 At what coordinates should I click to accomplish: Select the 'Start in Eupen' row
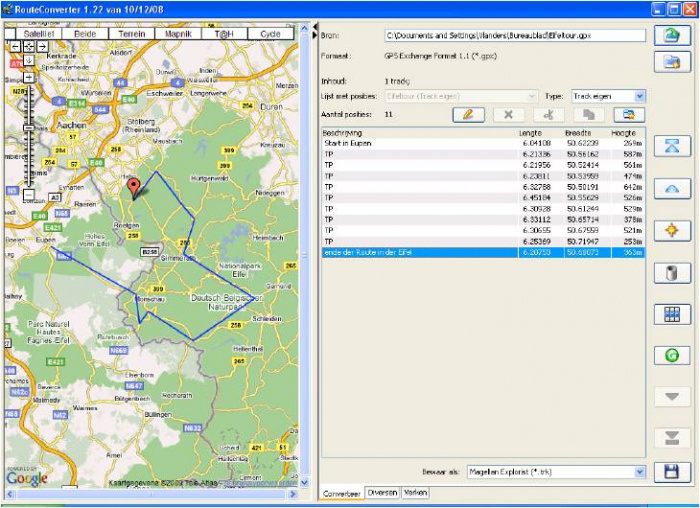pyautogui.click(x=483, y=143)
